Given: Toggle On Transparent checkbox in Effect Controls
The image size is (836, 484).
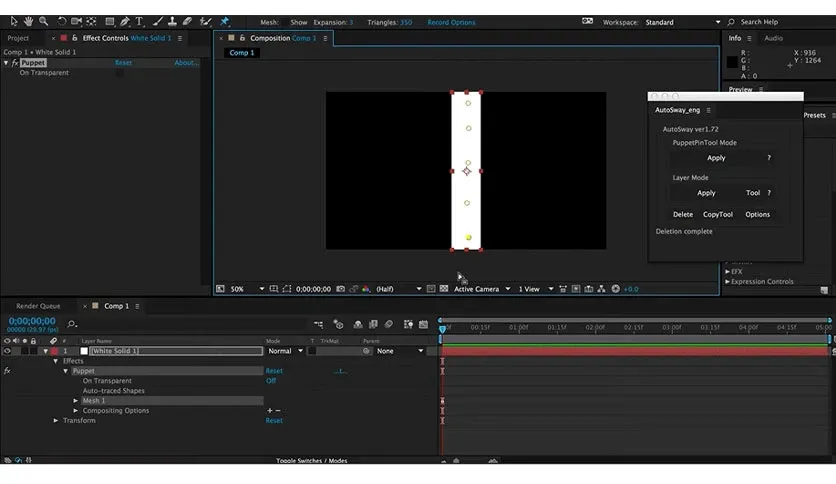Looking at the screenshot, I should pyautogui.click(x=119, y=73).
